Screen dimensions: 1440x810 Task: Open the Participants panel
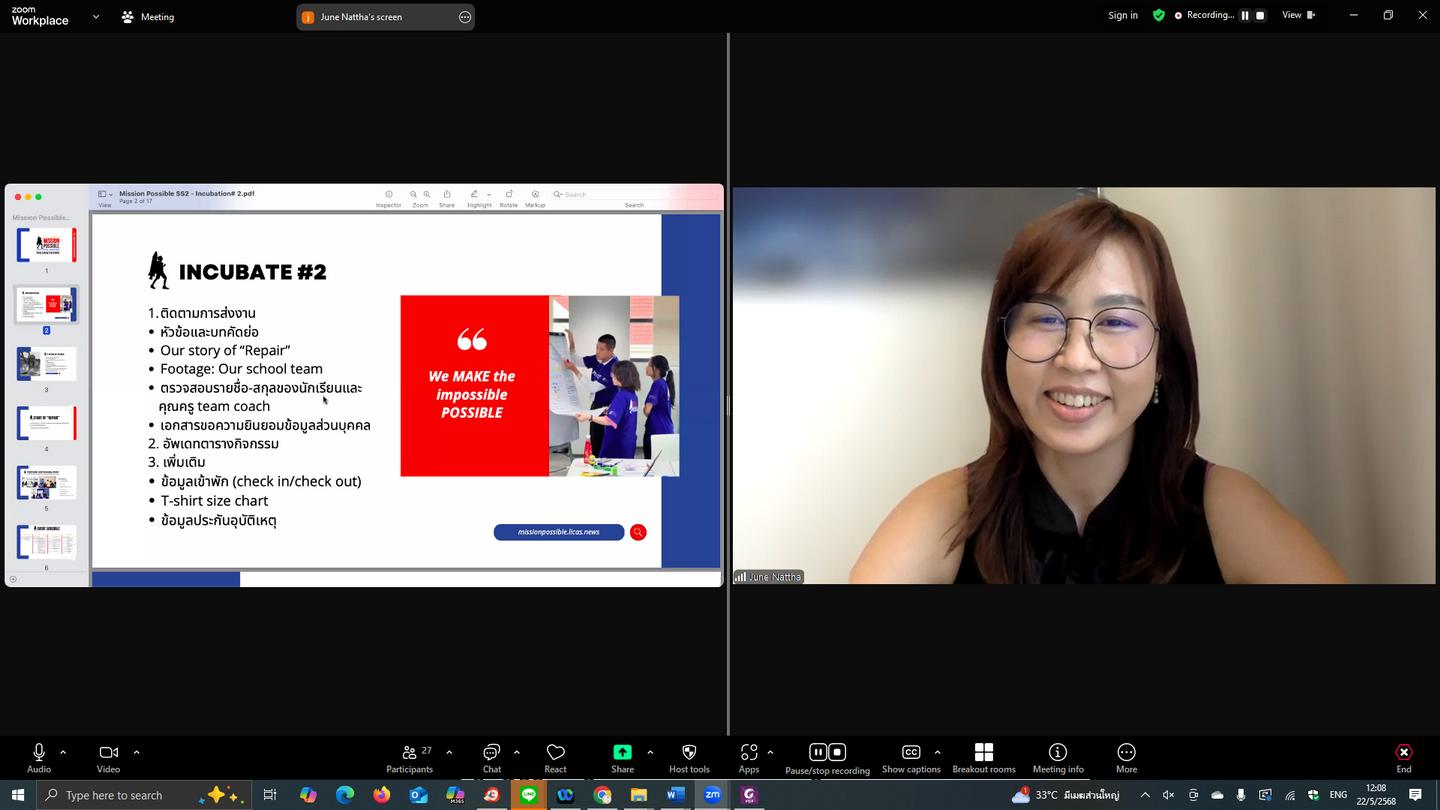(x=409, y=758)
